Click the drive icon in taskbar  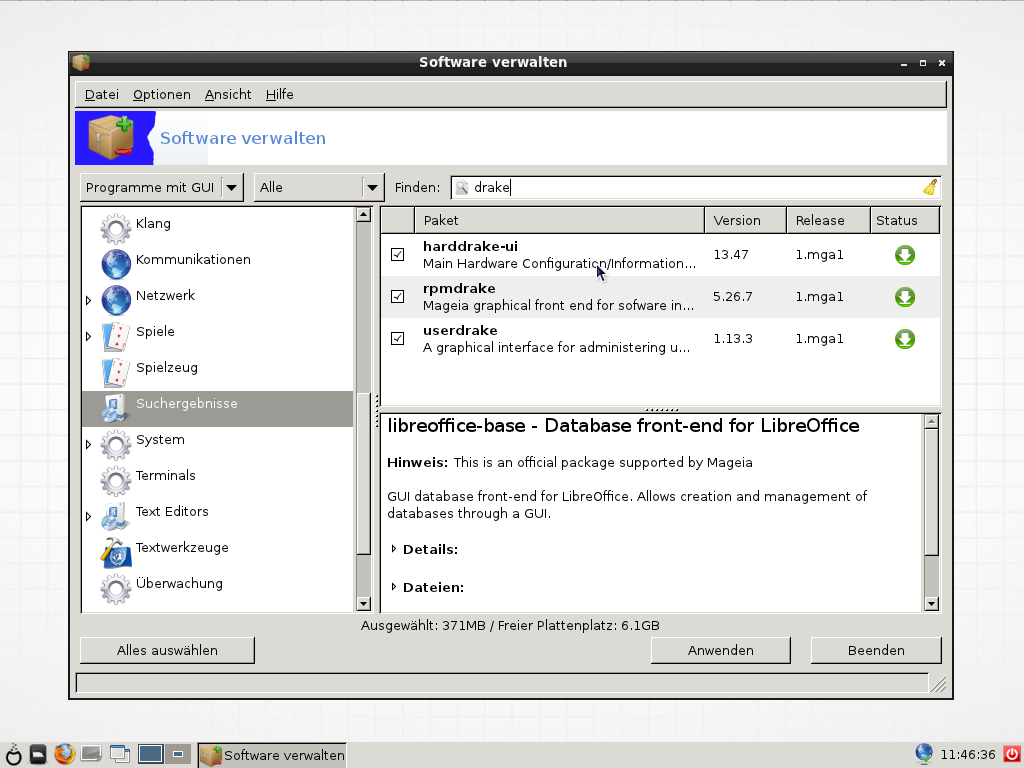(x=91, y=755)
